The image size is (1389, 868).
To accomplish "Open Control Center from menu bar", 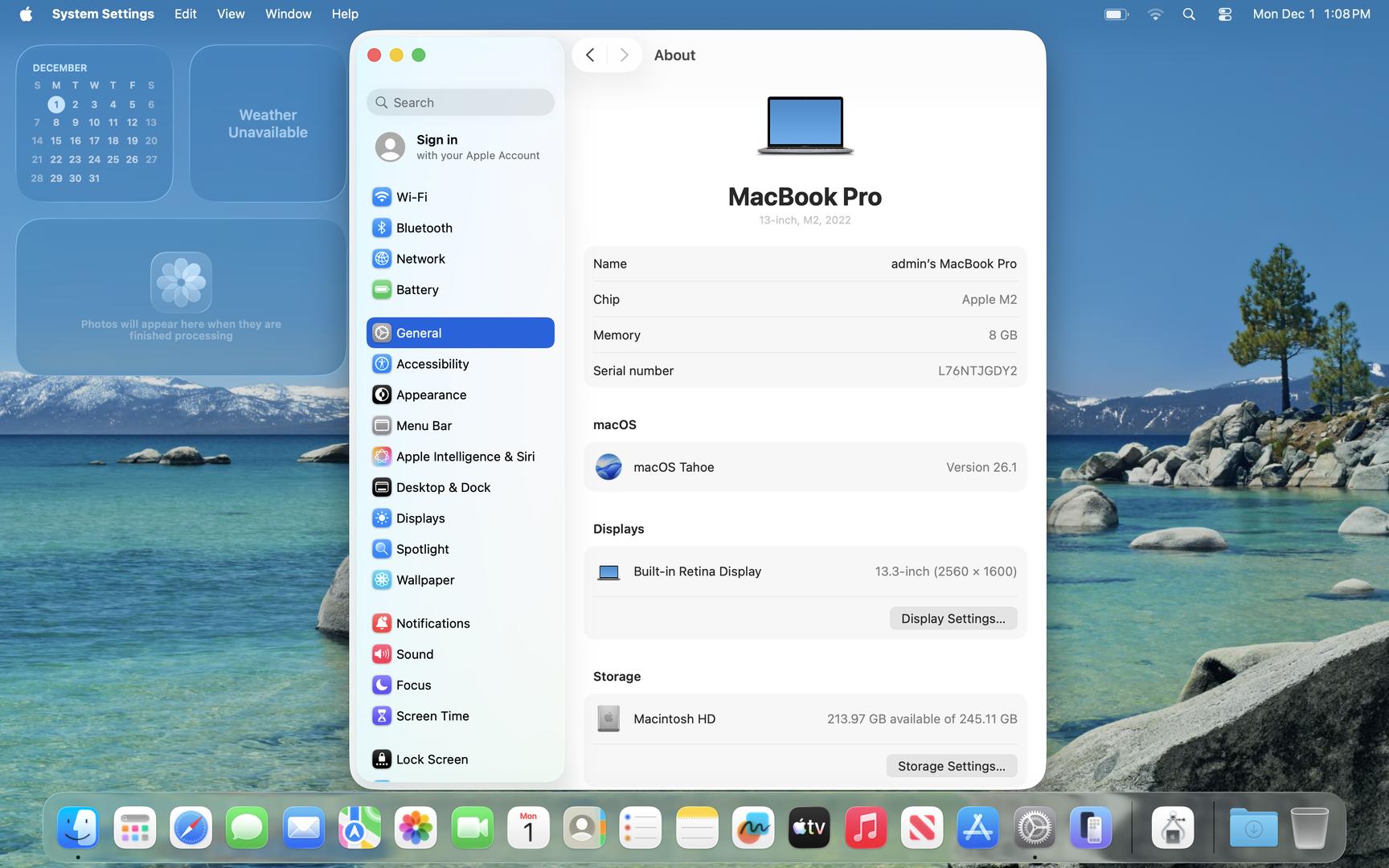I will coord(1224,14).
